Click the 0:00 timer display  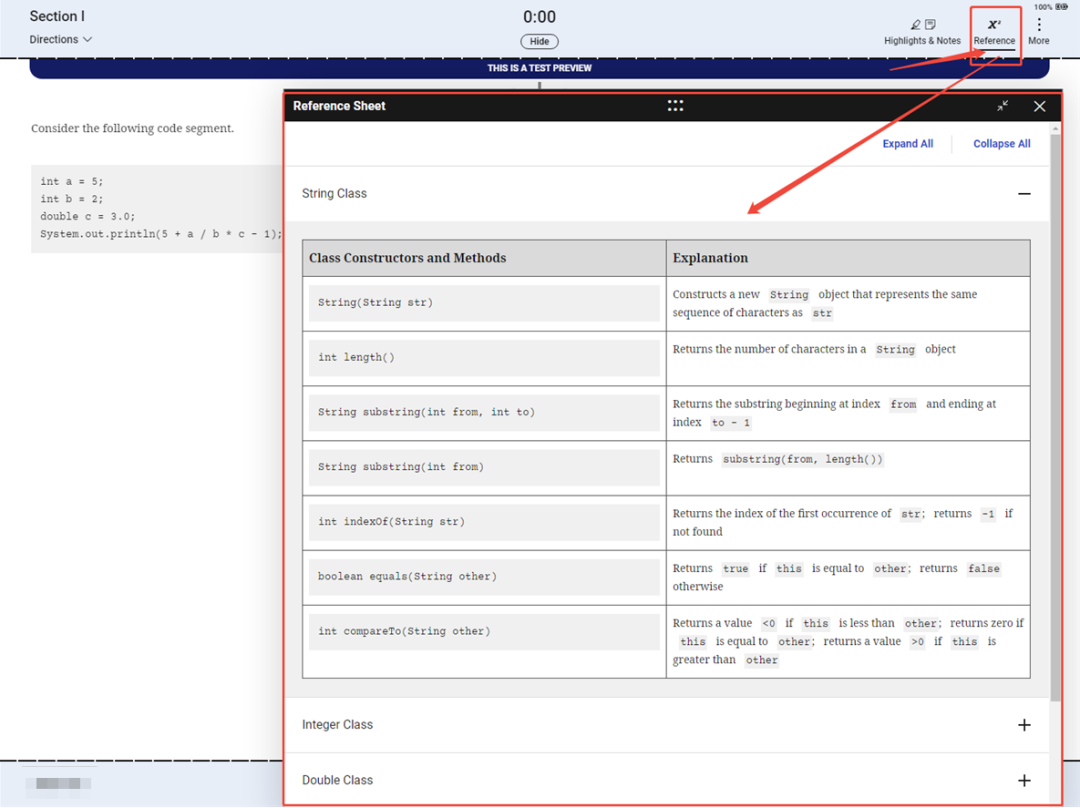pyautogui.click(x=539, y=17)
